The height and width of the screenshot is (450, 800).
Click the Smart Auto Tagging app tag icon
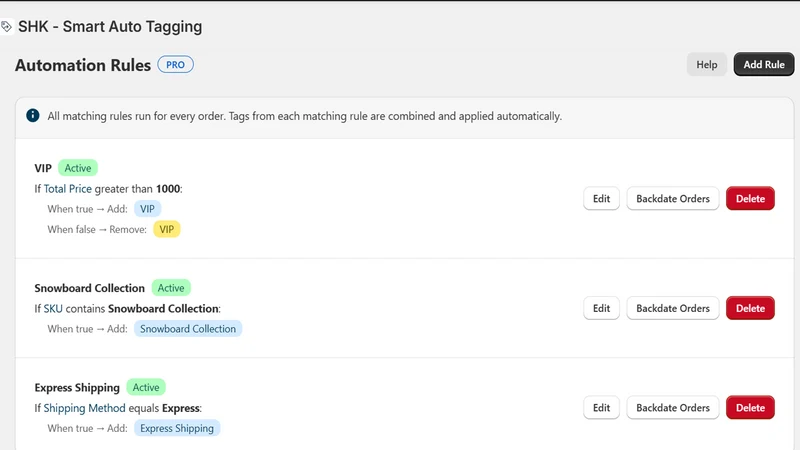(7, 27)
